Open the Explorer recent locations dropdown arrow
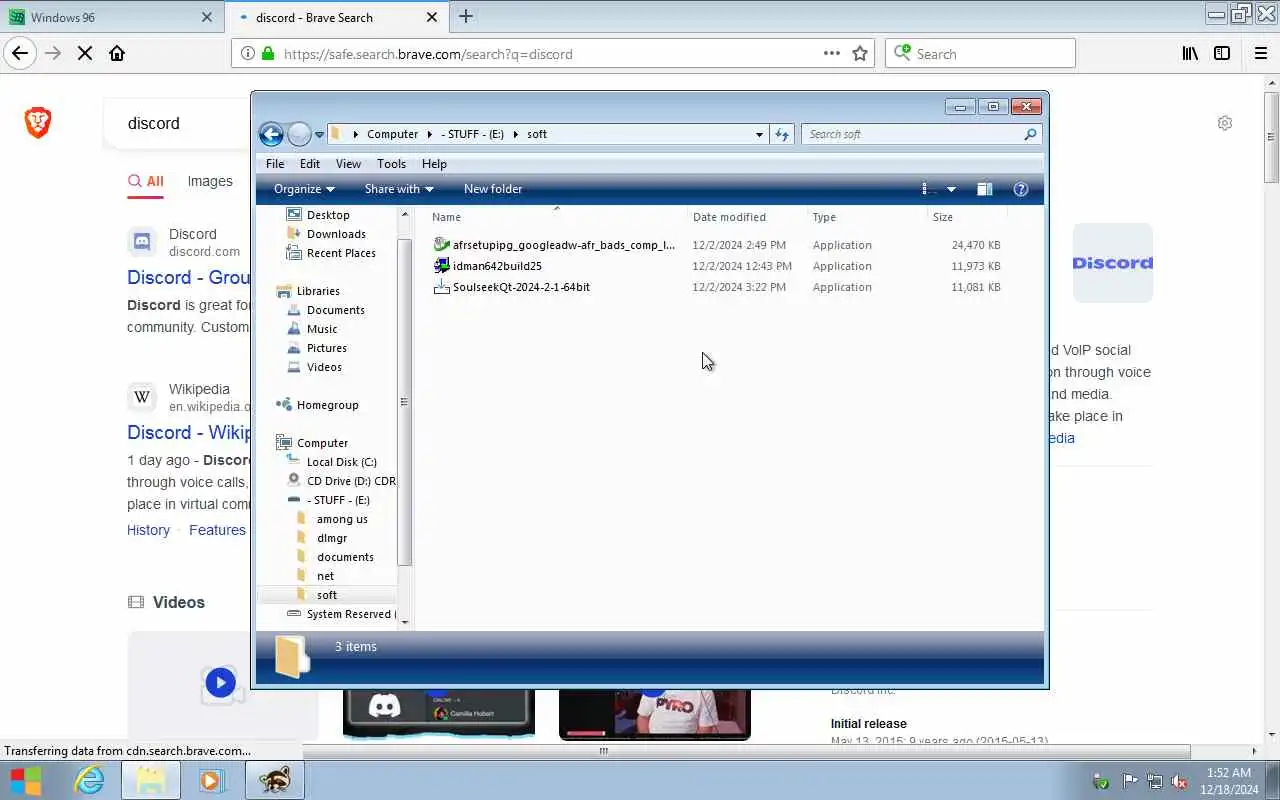This screenshot has width=1280, height=800. [x=319, y=134]
